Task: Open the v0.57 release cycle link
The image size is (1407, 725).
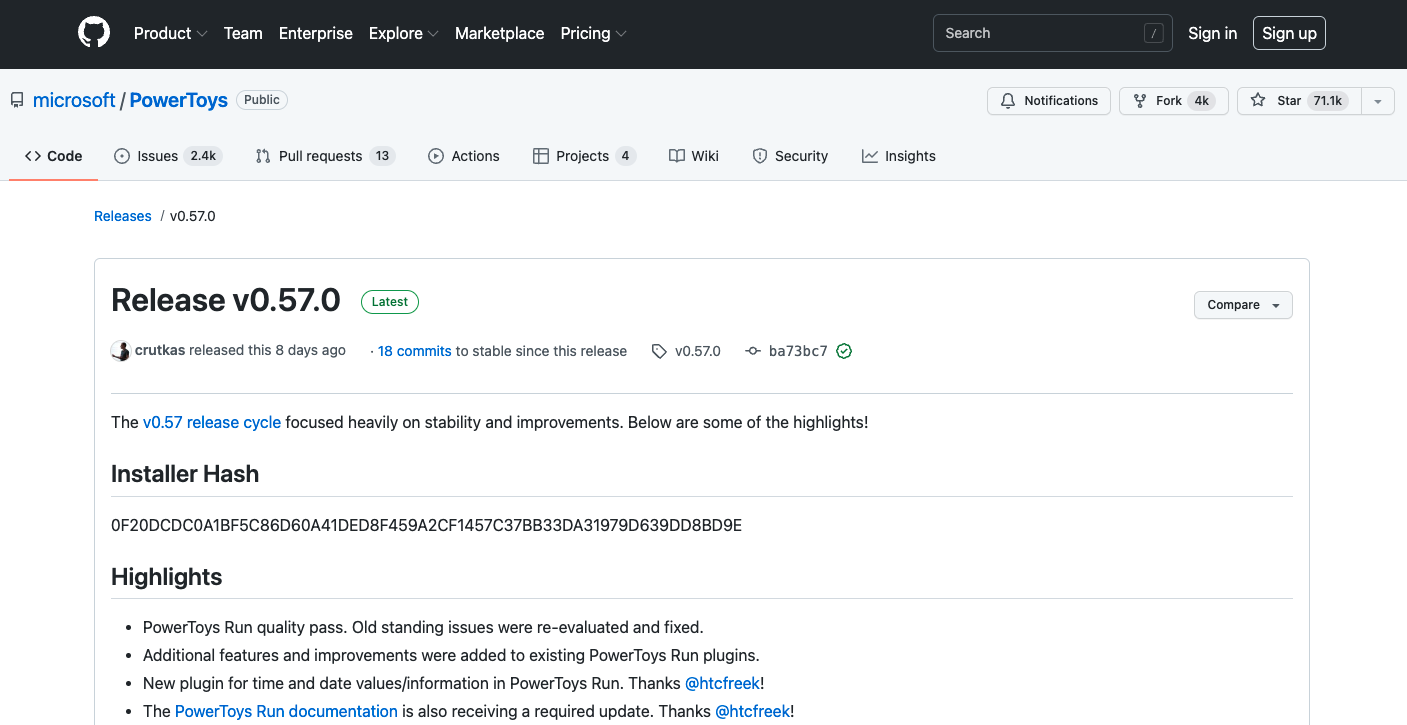Action: [x=212, y=422]
